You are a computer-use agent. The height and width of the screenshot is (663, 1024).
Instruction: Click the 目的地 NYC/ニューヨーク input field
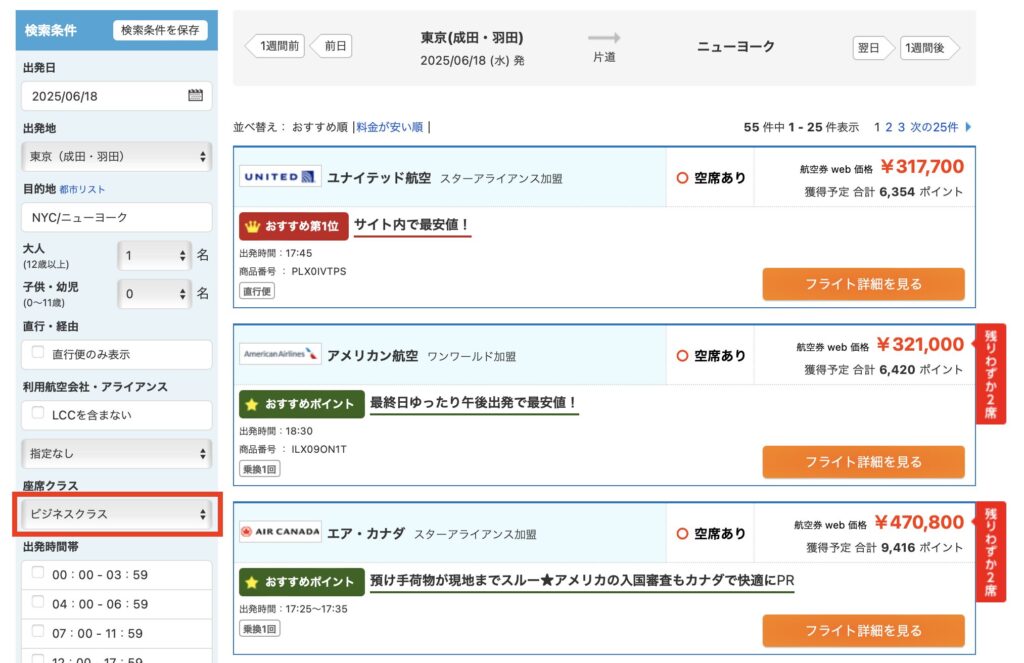tap(117, 218)
